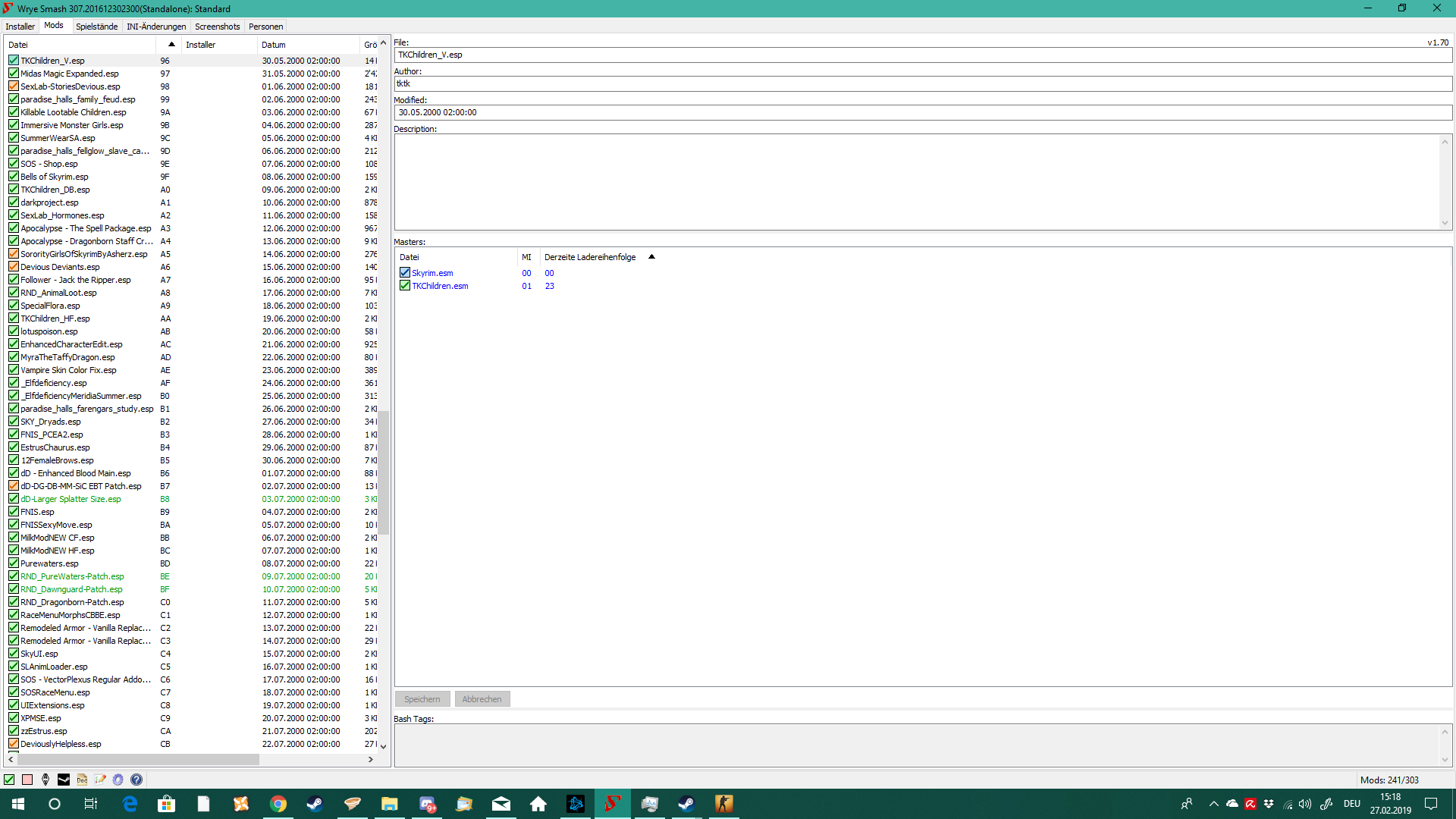Uncheck the TKChildren_V.esp mod checkbox
Image resolution: width=1456 pixels, height=819 pixels.
click(x=14, y=61)
